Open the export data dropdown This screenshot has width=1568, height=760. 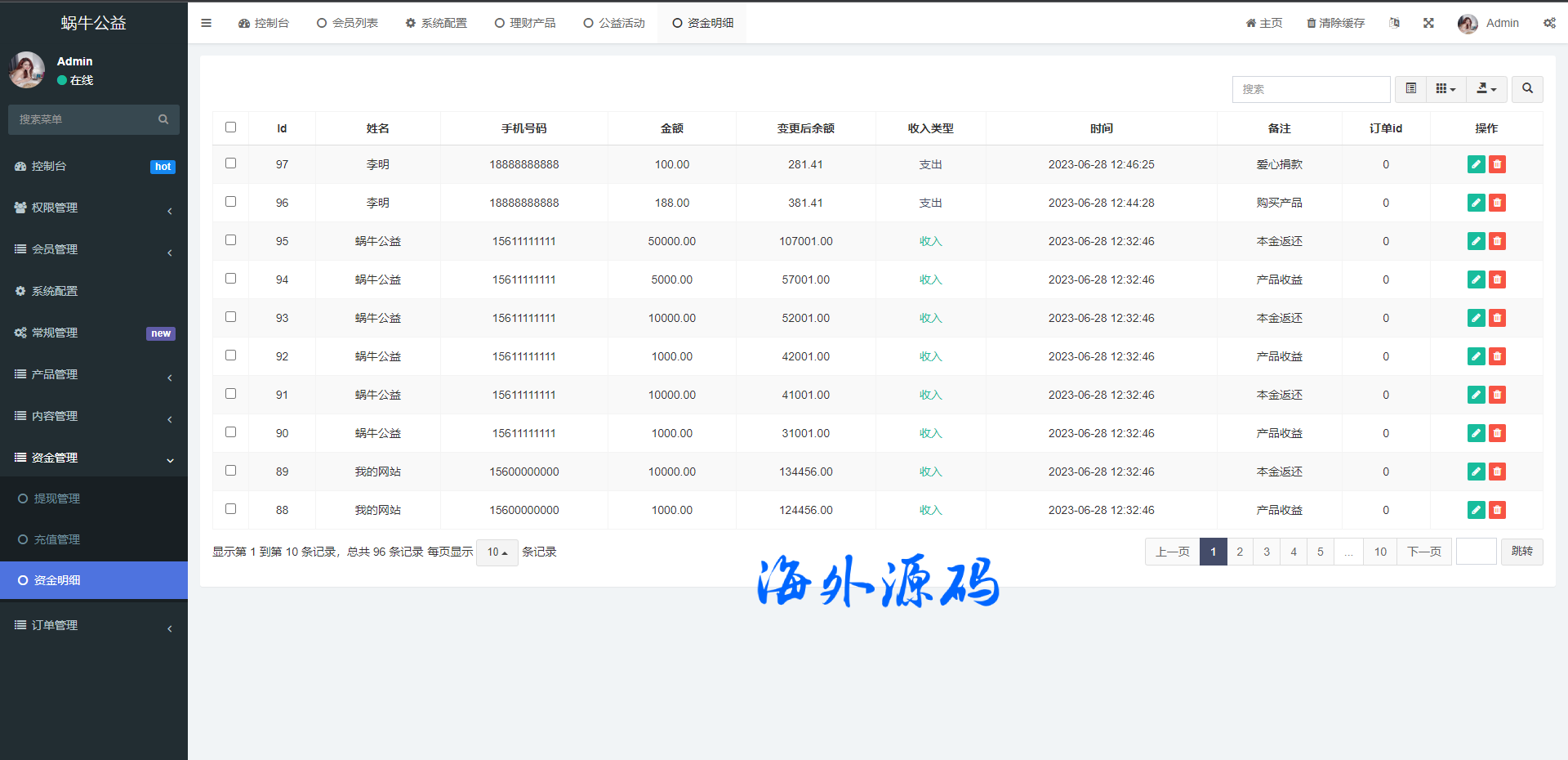click(x=1486, y=89)
